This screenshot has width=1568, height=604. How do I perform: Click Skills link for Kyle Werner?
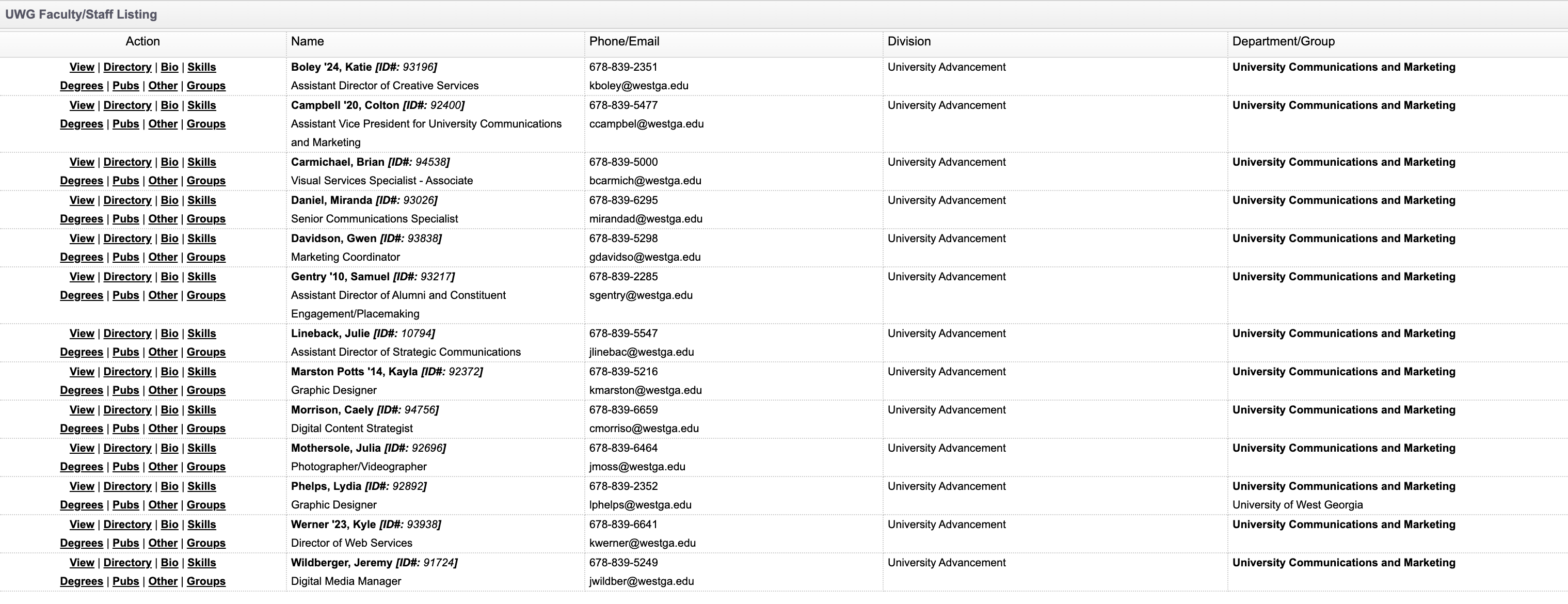click(201, 524)
